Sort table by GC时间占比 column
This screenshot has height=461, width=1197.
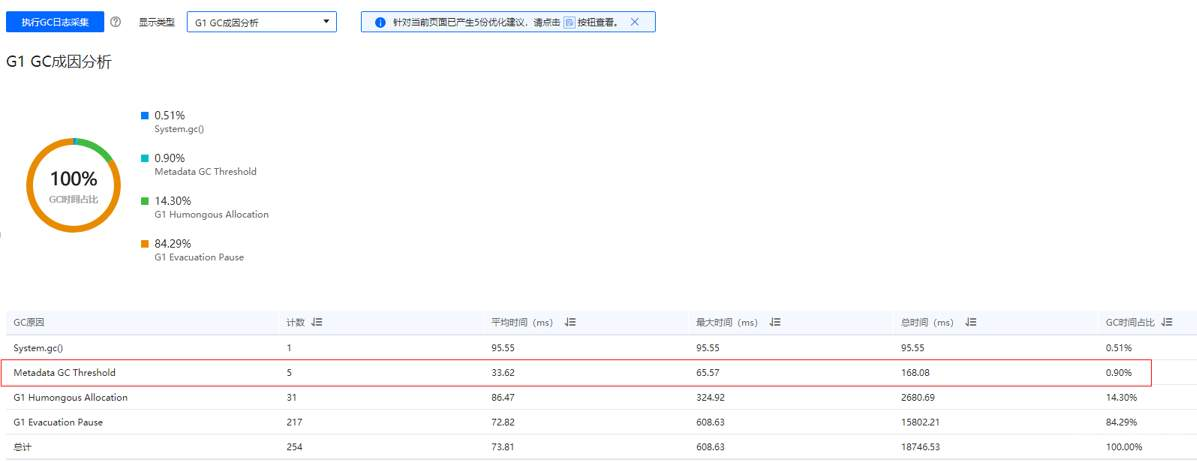tap(1165, 322)
